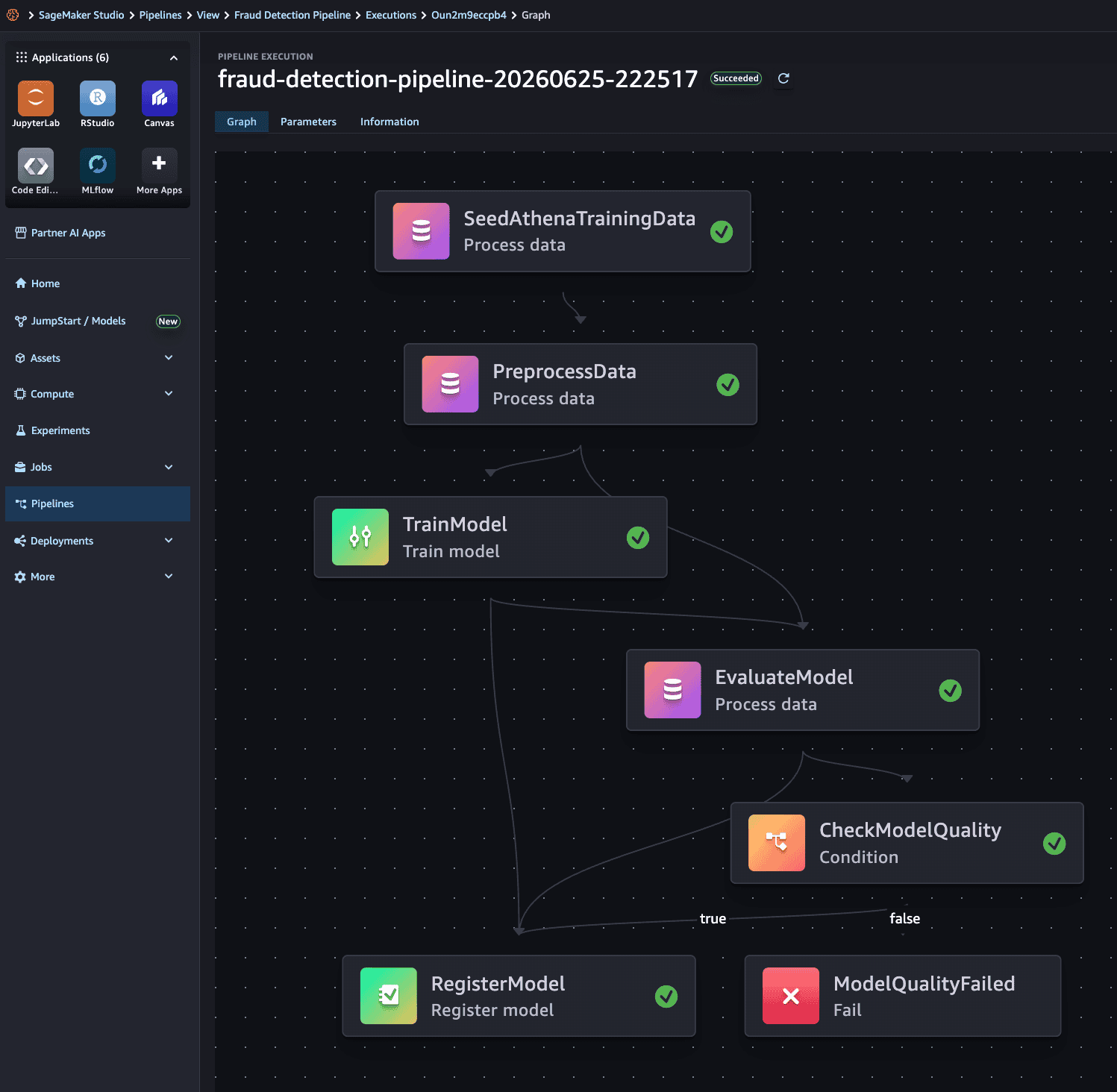Expand the Assets menu chevron
Screen dimensions: 1117x1092
(169, 358)
